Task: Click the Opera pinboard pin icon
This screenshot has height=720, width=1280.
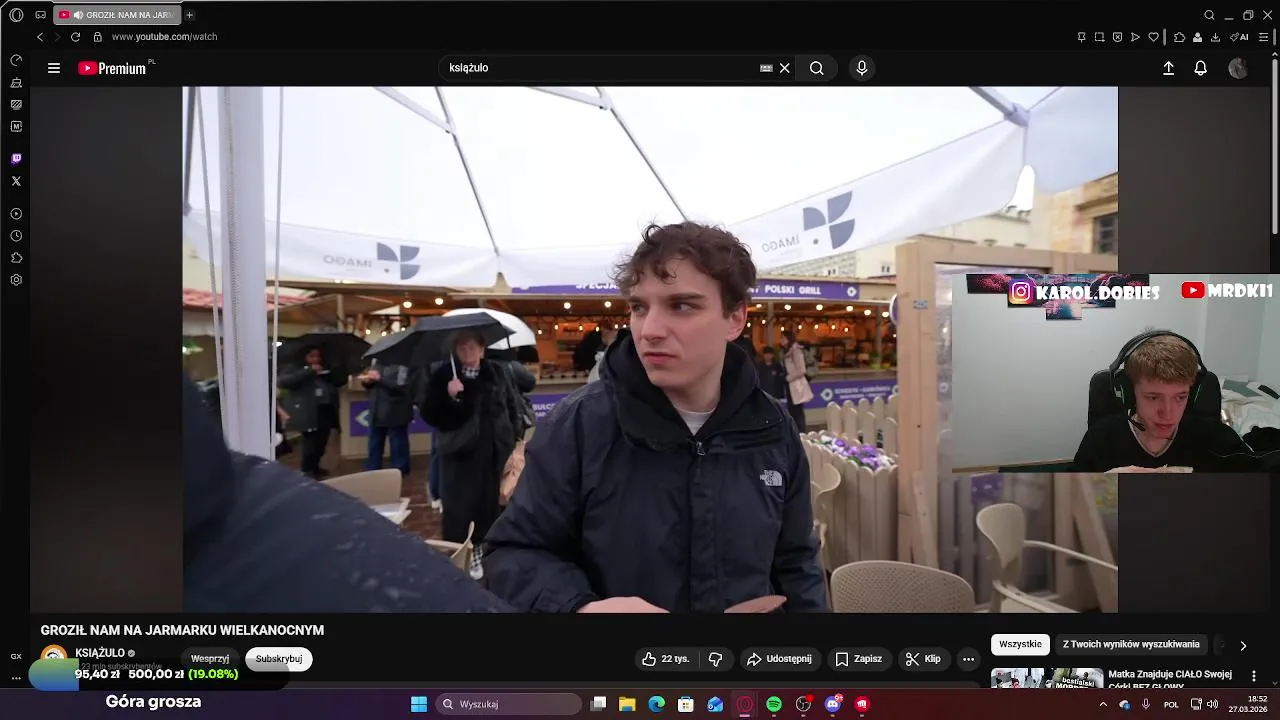Action: pos(1081,37)
